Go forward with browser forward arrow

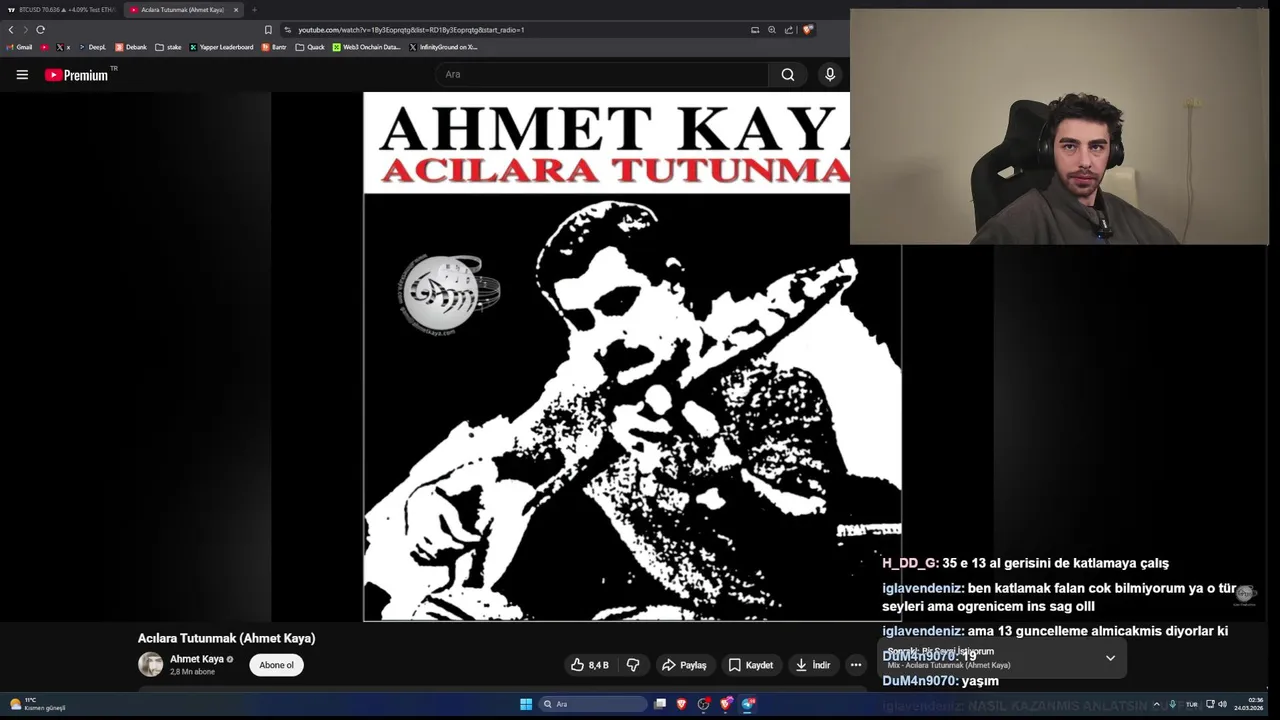click(25, 30)
